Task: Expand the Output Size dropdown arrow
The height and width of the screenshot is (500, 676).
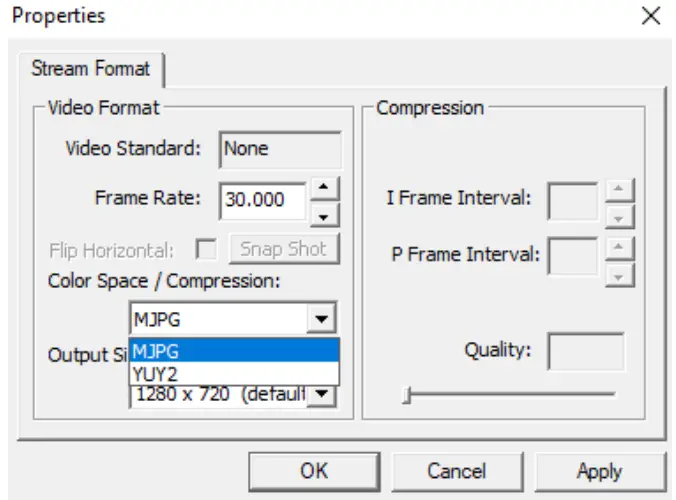Action: pos(322,394)
